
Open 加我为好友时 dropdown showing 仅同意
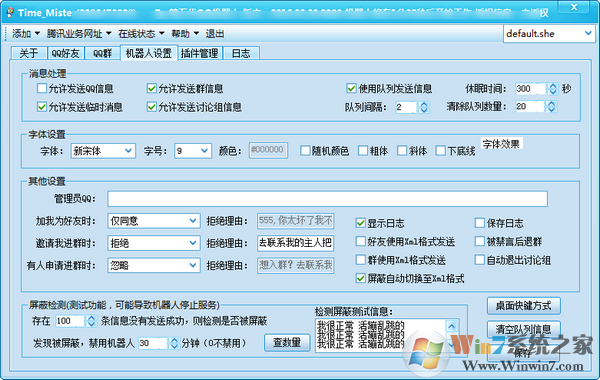154,221
